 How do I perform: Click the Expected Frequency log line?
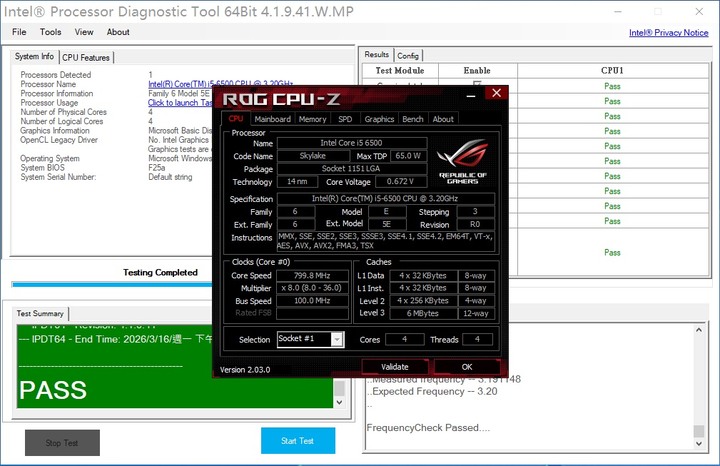coord(432,392)
